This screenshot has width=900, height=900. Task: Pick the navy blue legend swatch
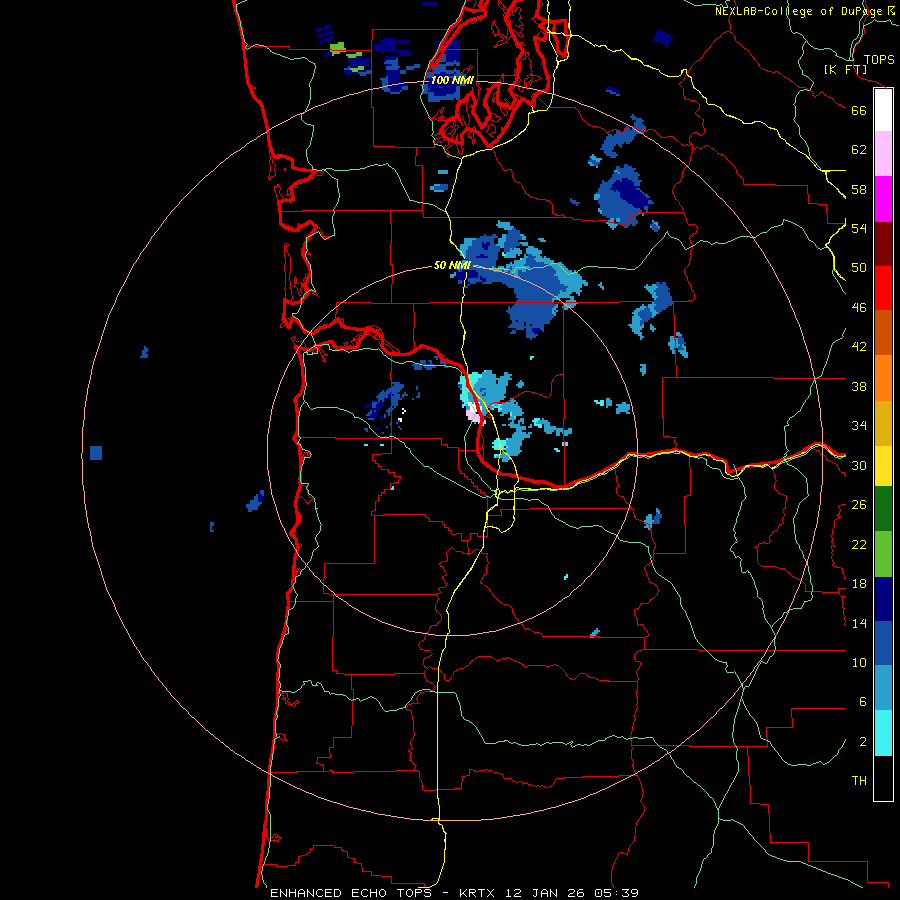click(883, 599)
